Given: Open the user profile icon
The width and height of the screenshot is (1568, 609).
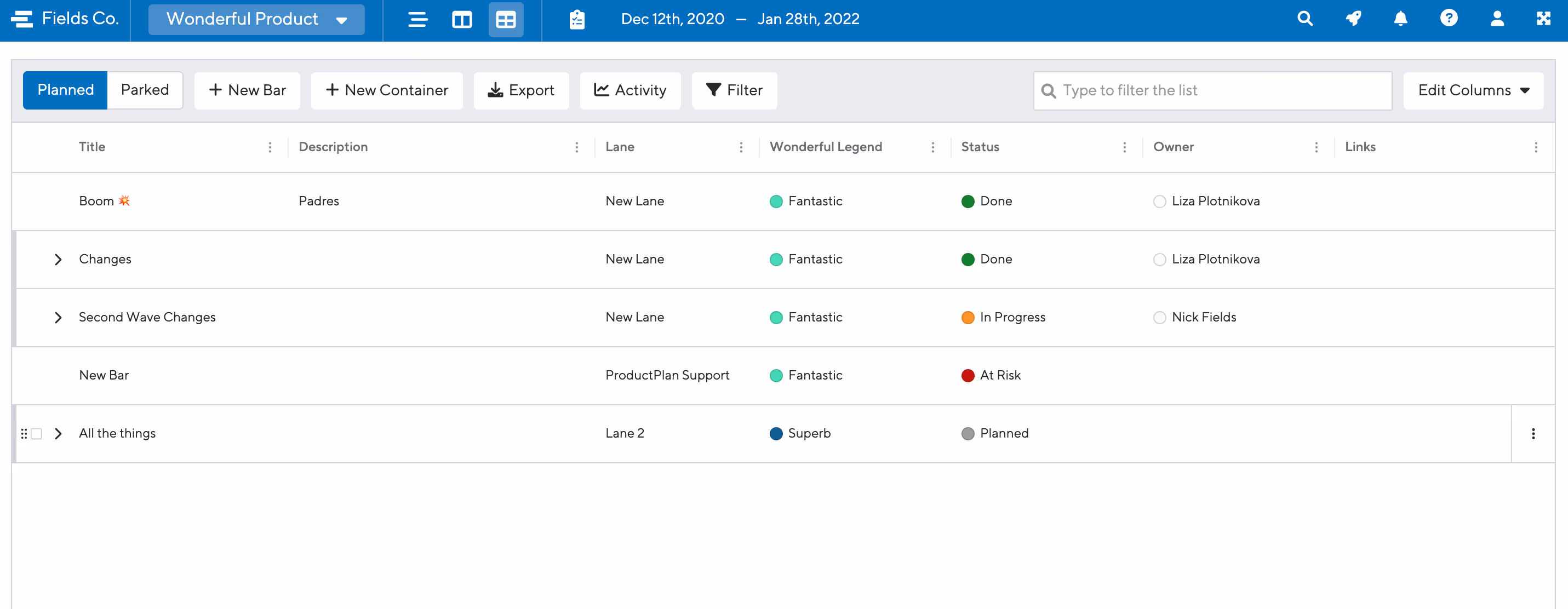Looking at the screenshot, I should point(1497,19).
